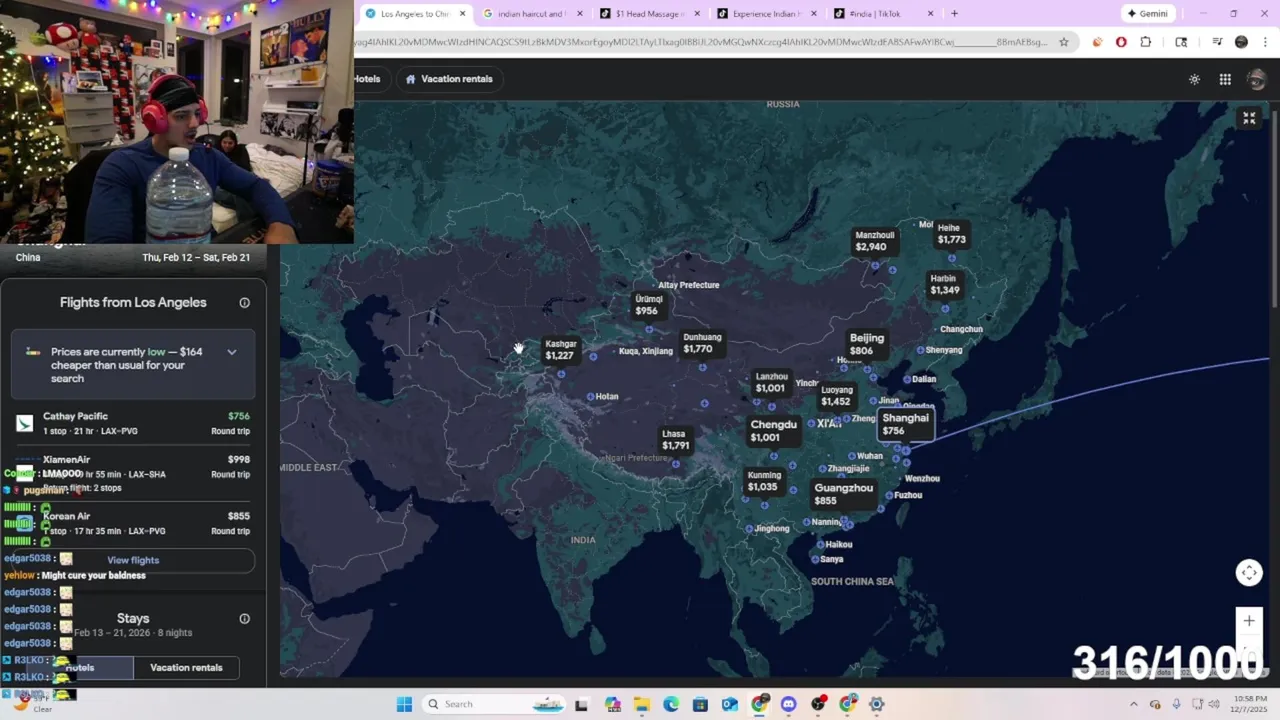This screenshot has height=720, width=1280.
Task: Select Hotels tab under Stays
Action: pyautogui.click(x=79, y=668)
